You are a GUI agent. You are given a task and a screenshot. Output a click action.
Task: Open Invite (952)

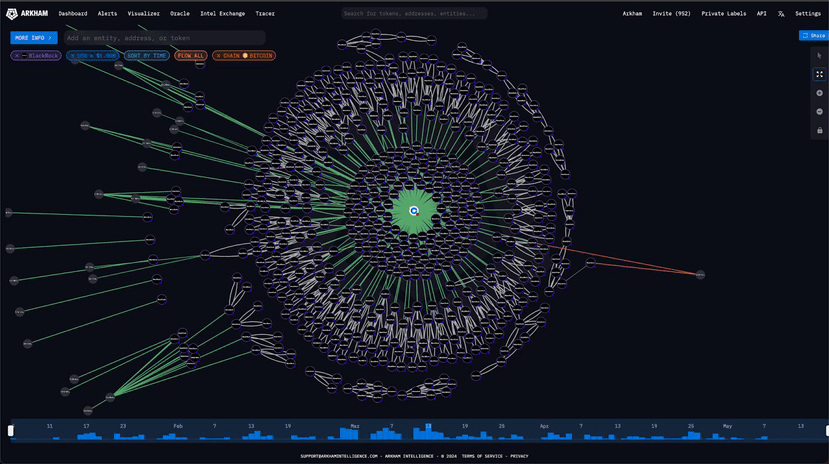(x=671, y=14)
